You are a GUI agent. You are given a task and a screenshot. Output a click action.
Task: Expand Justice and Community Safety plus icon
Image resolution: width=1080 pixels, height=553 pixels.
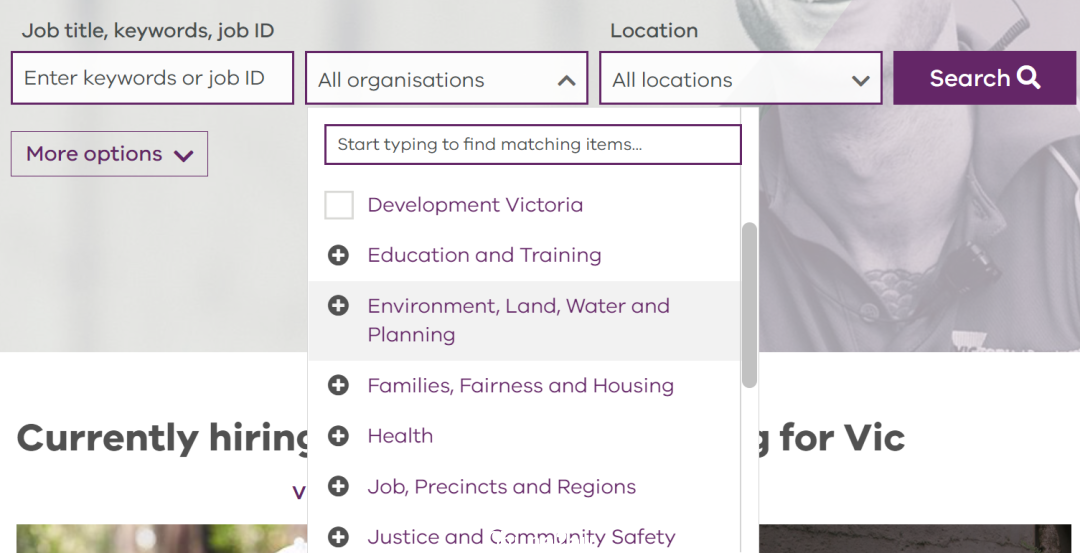338,537
